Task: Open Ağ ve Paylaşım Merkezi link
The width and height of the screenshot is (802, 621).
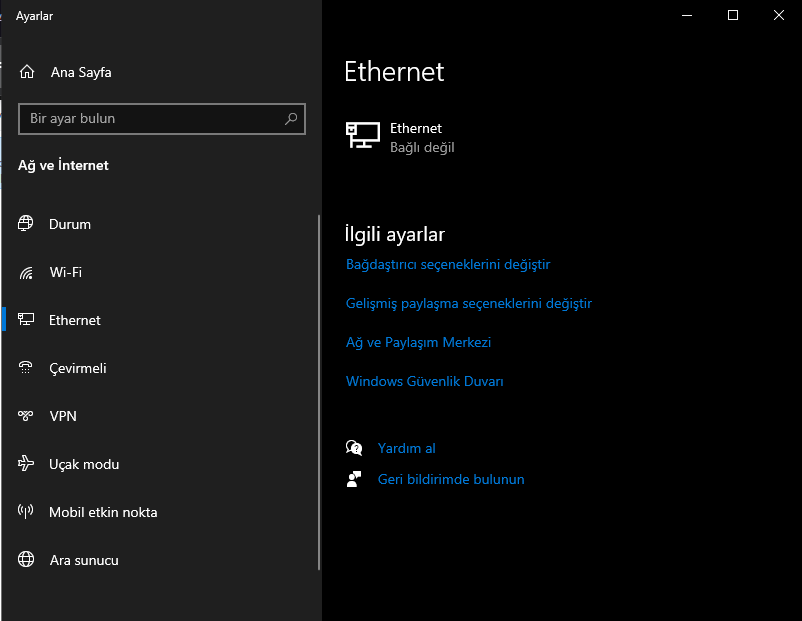Action: [x=418, y=342]
